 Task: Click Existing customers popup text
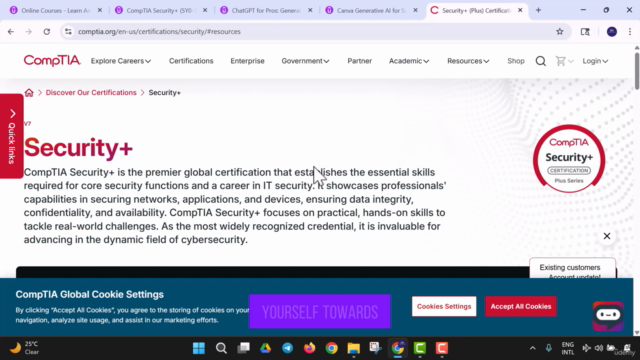[570, 267]
